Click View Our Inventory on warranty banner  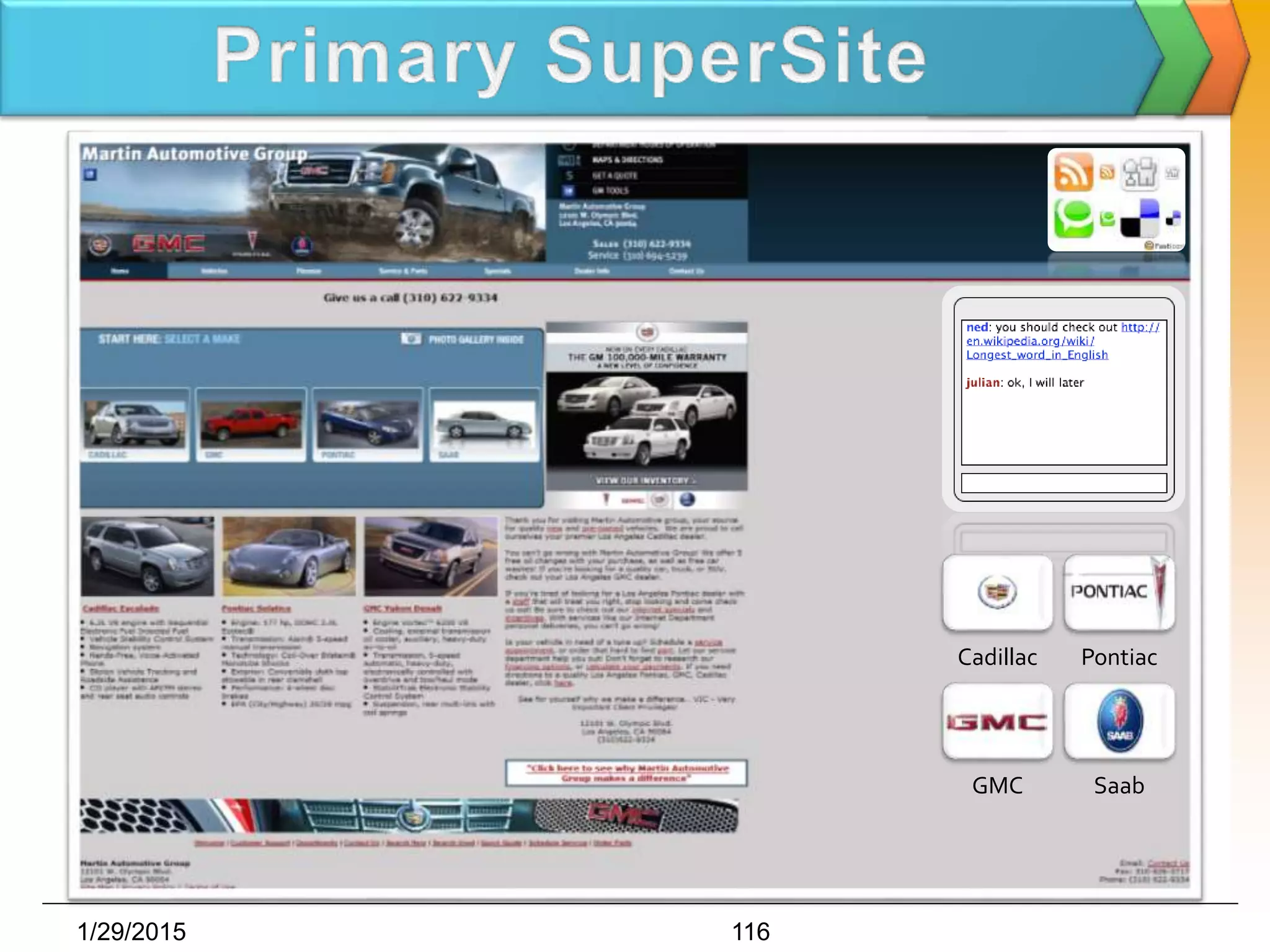[x=646, y=480]
